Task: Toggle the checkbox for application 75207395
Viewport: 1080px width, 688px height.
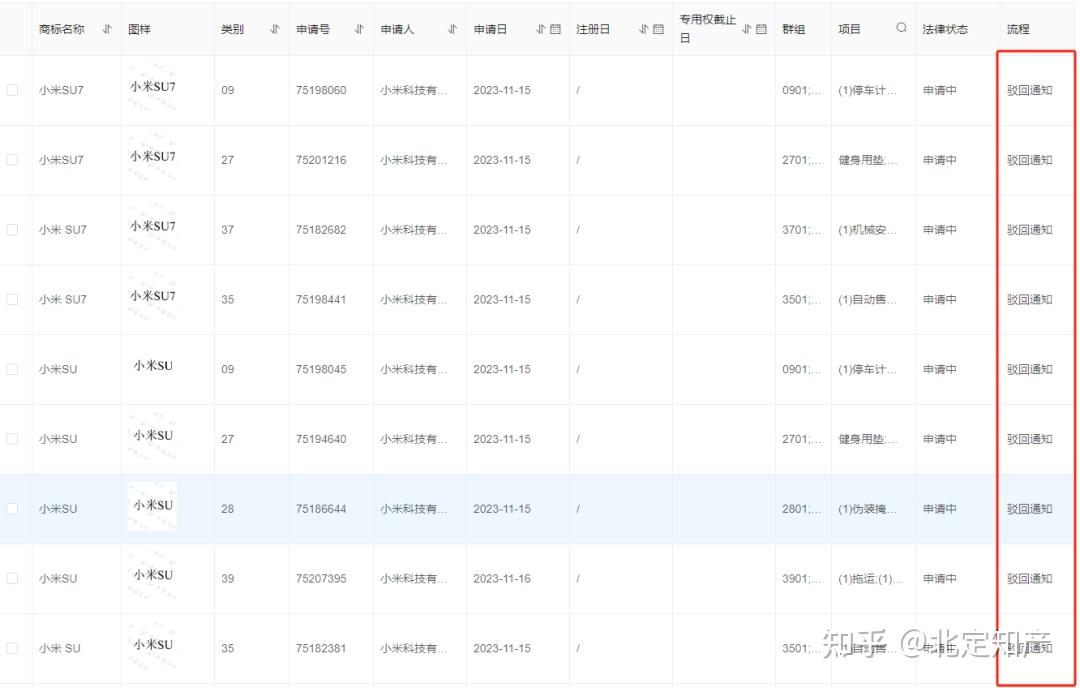Action: click(x=12, y=578)
